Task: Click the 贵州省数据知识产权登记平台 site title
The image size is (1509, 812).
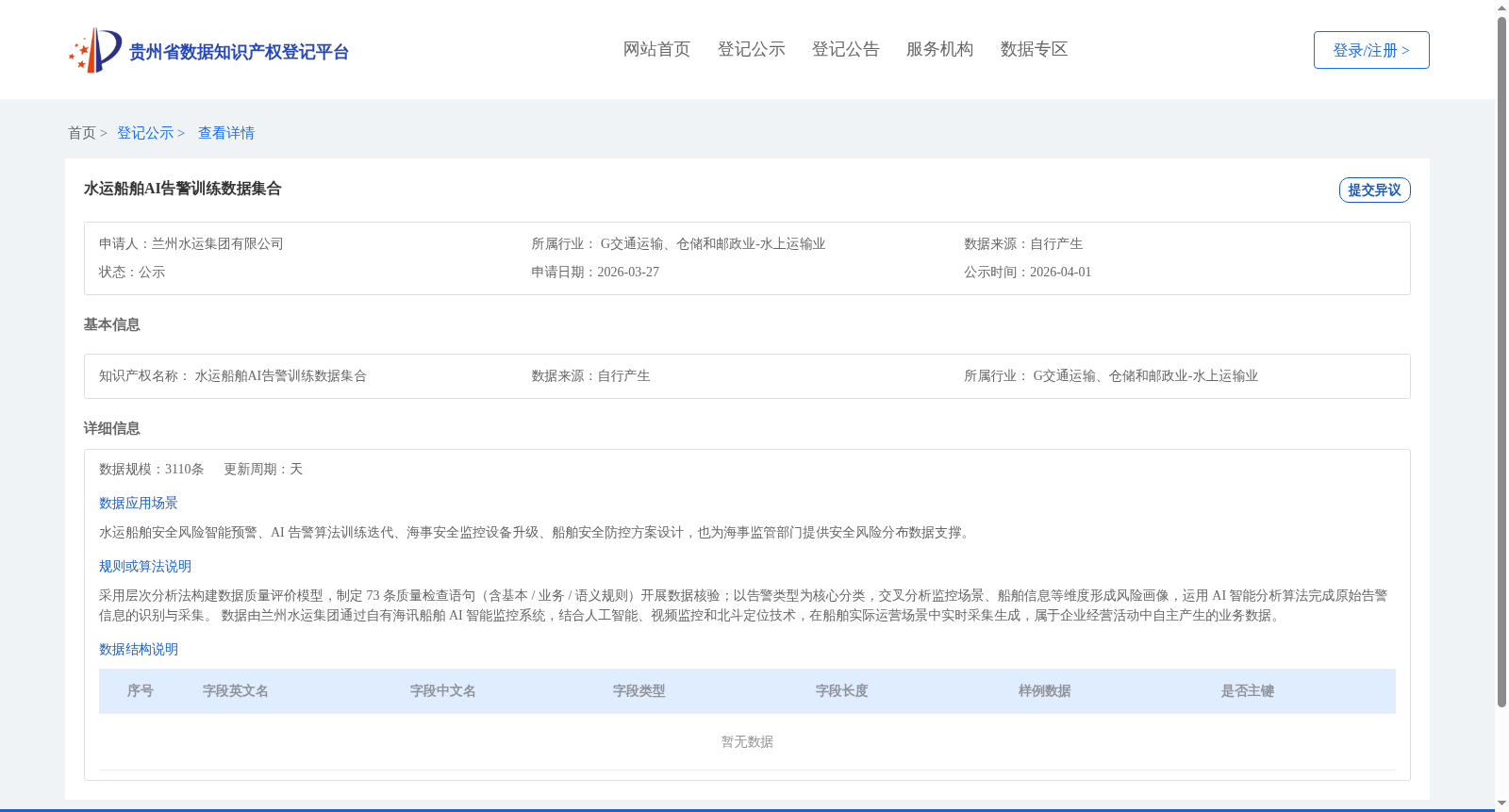Action: (x=239, y=52)
